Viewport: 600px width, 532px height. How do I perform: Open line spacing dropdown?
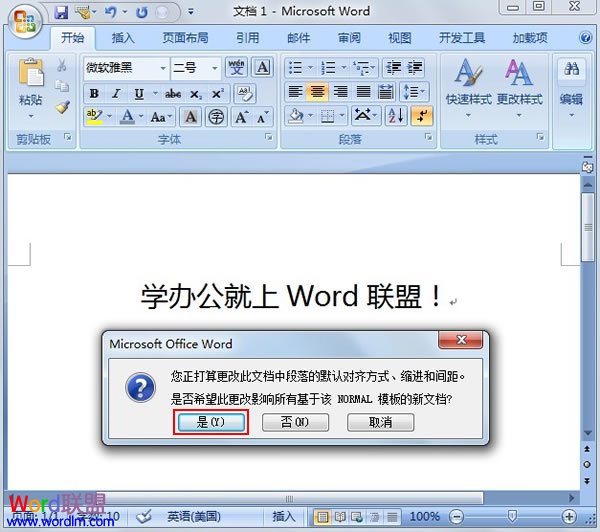pyautogui.click(x=414, y=92)
